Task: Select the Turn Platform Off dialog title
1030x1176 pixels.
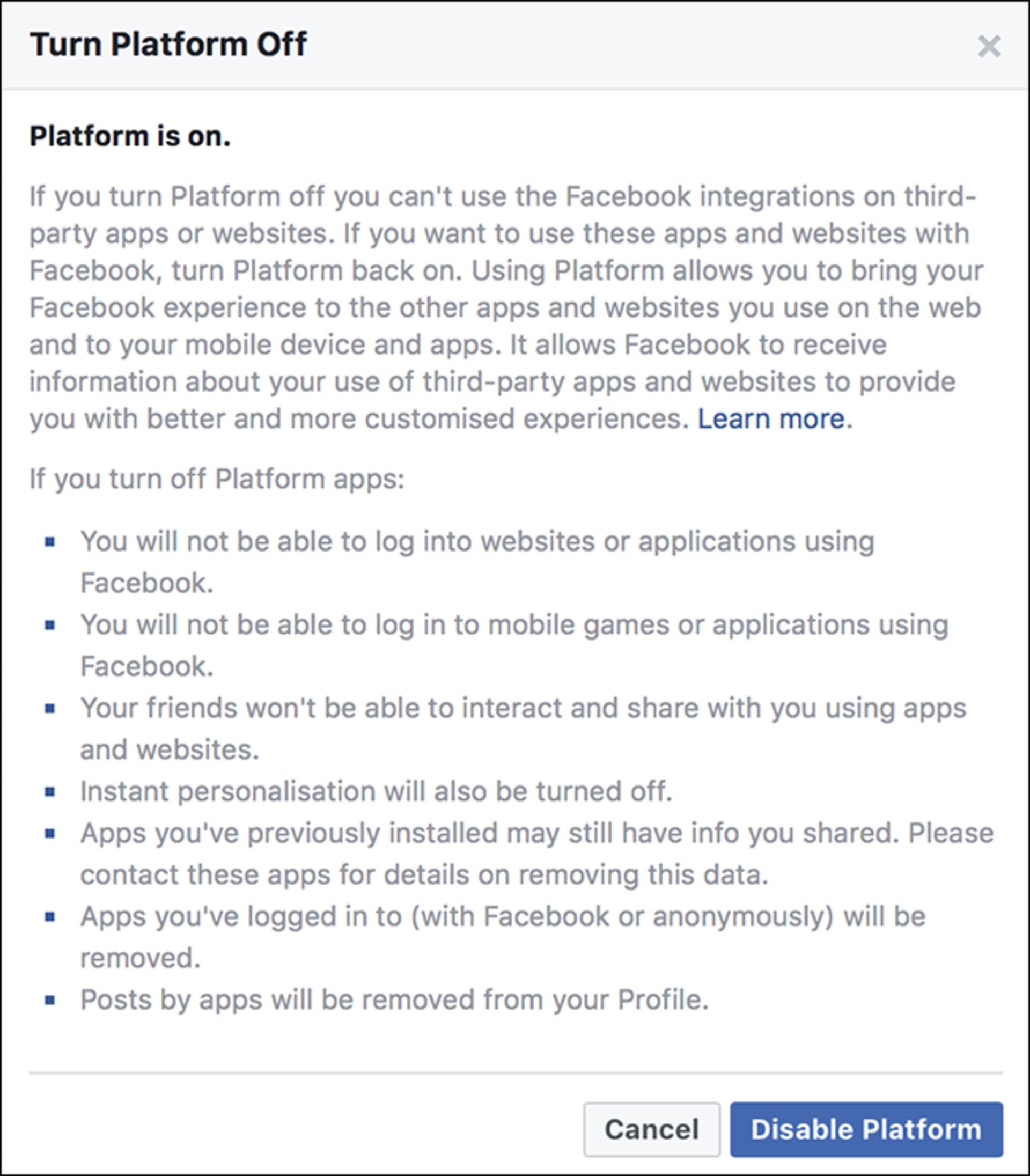Action: pos(170,41)
